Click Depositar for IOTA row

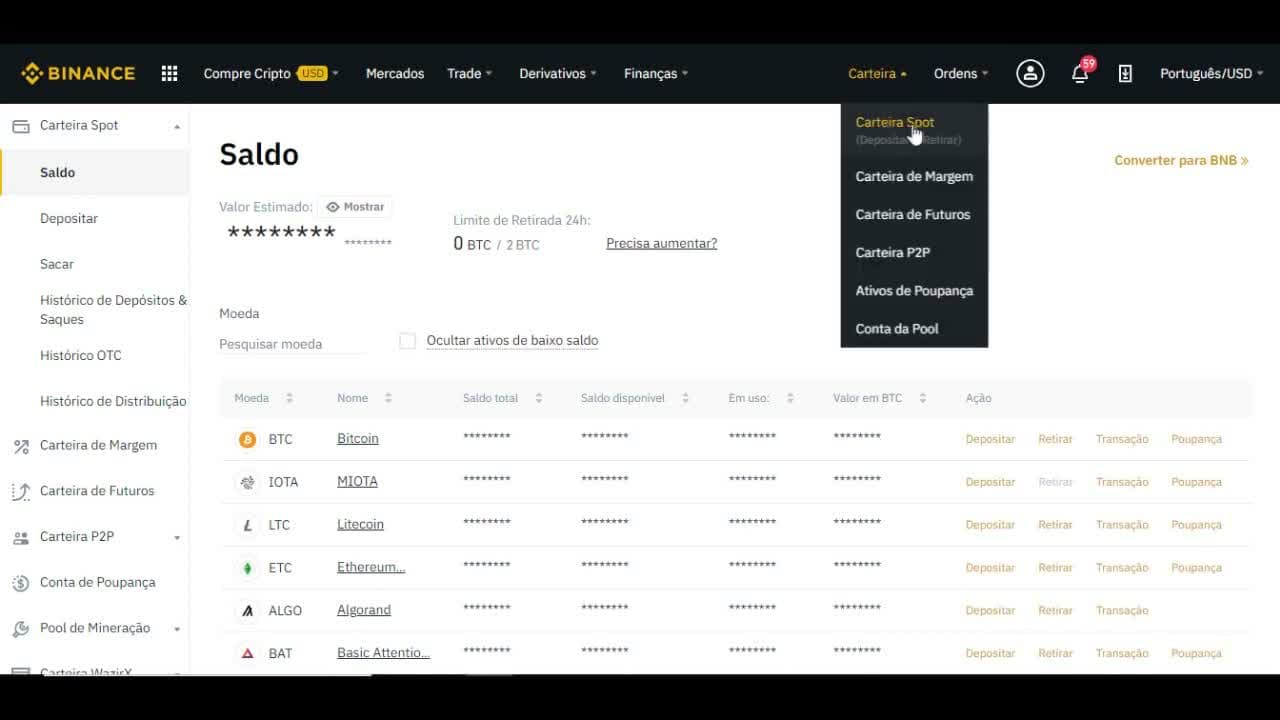point(990,482)
